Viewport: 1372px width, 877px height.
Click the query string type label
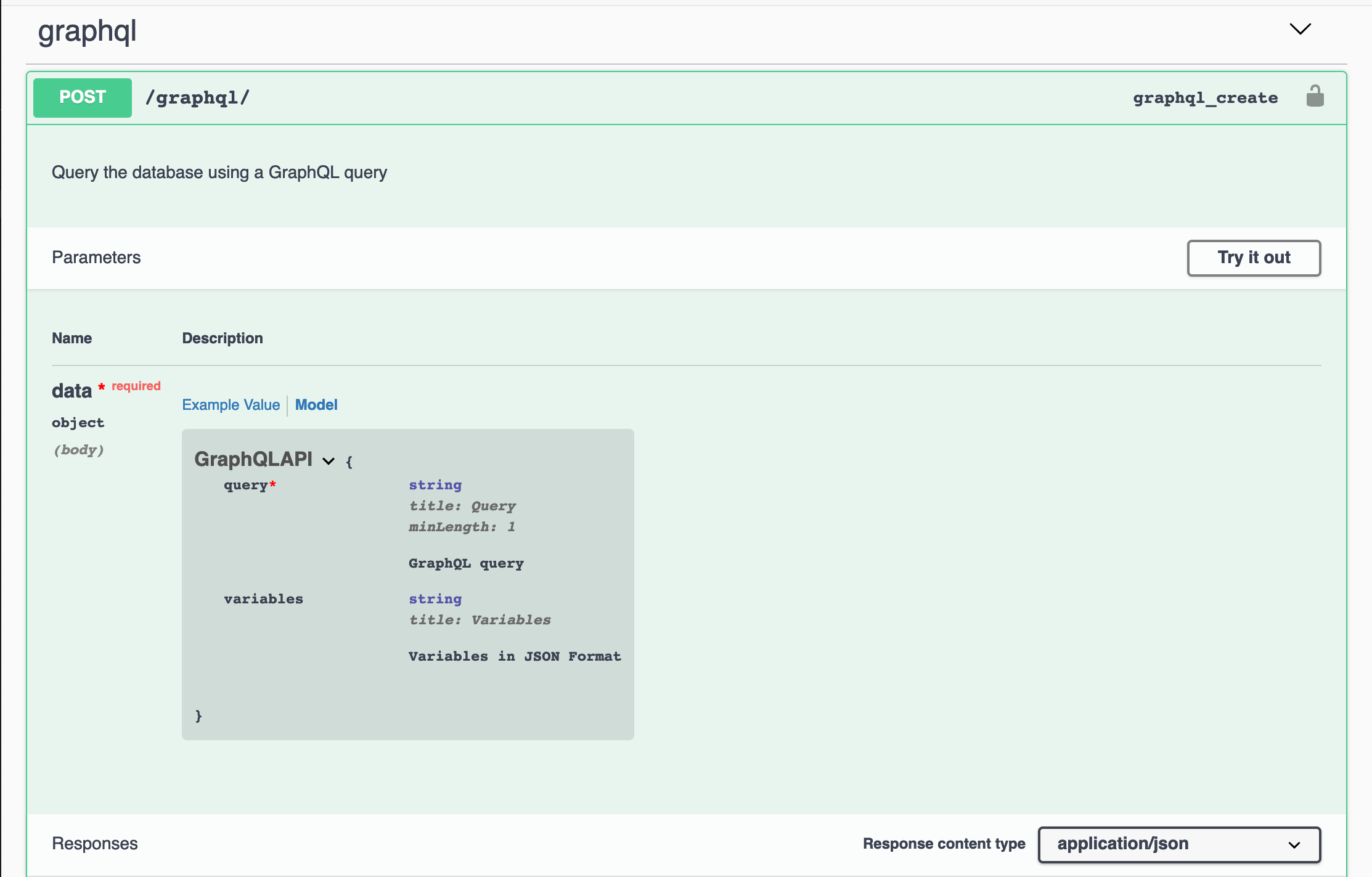[435, 485]
